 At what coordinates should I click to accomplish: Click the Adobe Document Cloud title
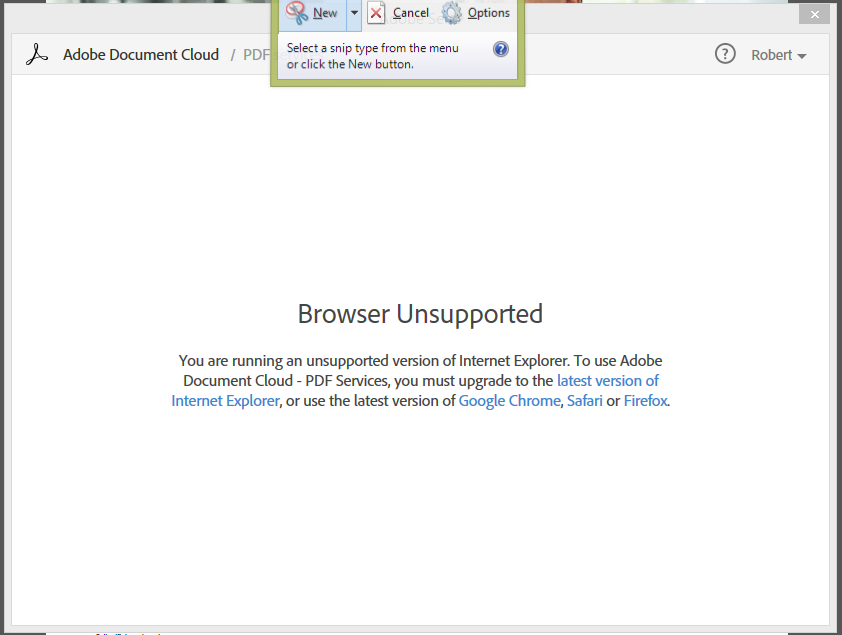(141, 55)
